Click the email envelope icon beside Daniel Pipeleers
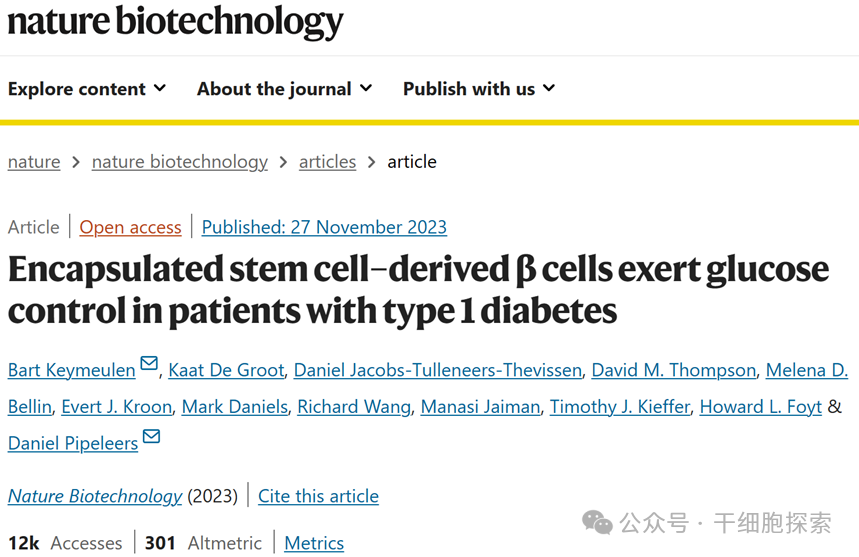This screenshot has height=557, width=859. coord(151,436)
